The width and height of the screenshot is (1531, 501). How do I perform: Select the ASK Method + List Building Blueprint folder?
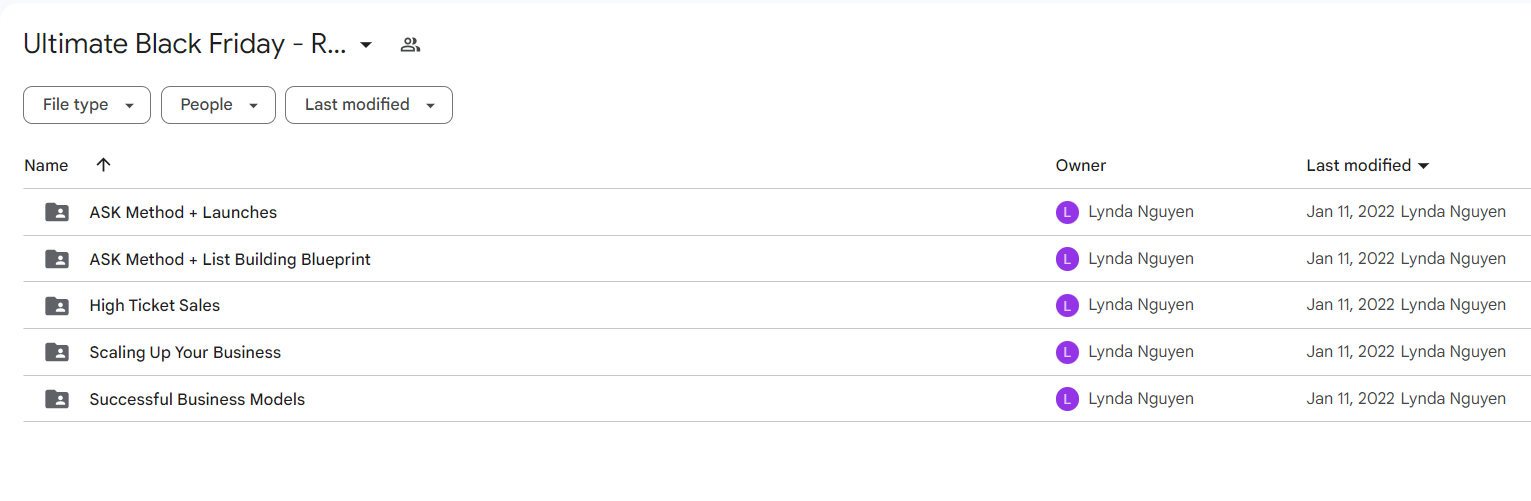(776, 259)
